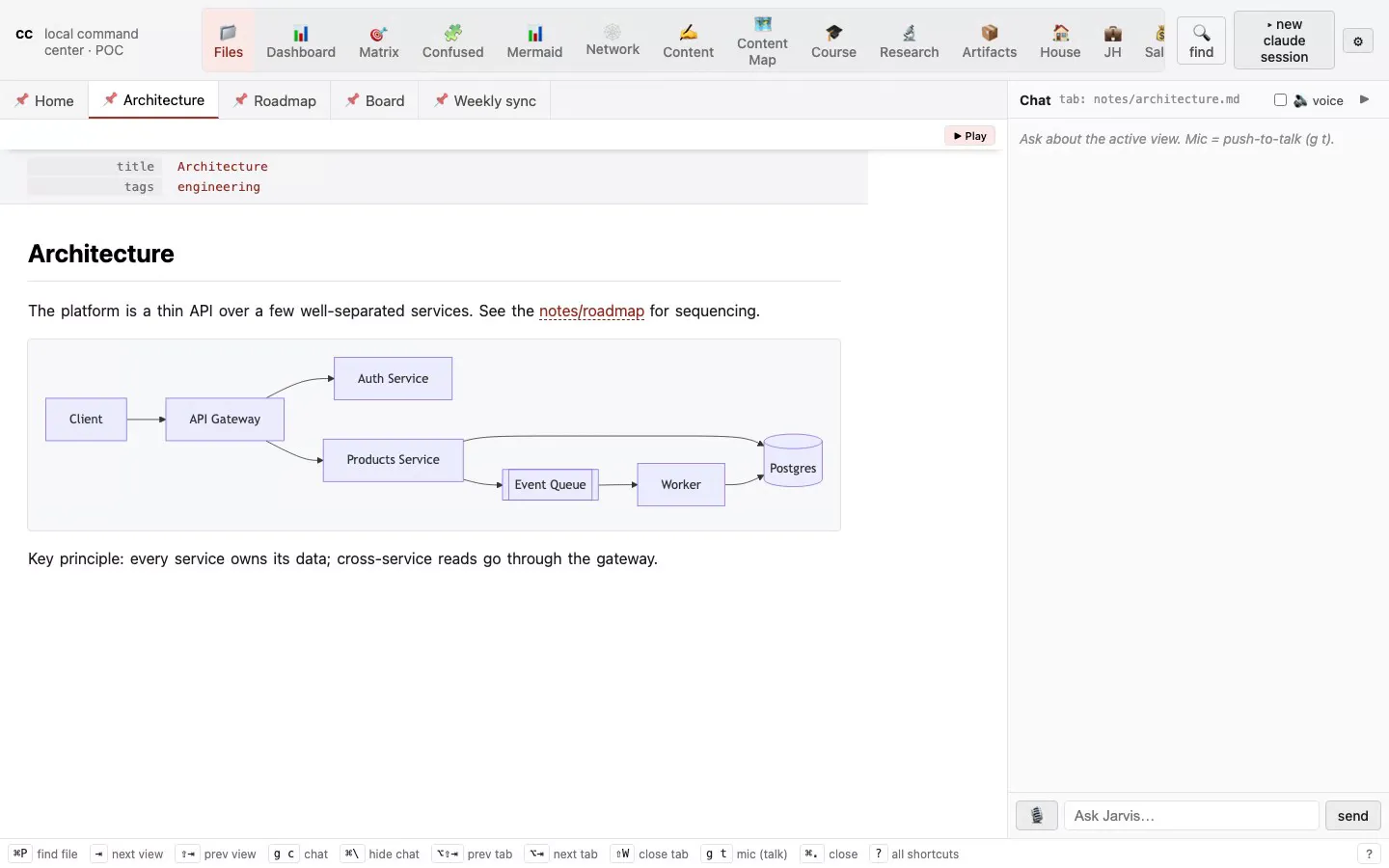Click the Client node in diagram
1389x868 pixels.
click(x=86, y=420)
